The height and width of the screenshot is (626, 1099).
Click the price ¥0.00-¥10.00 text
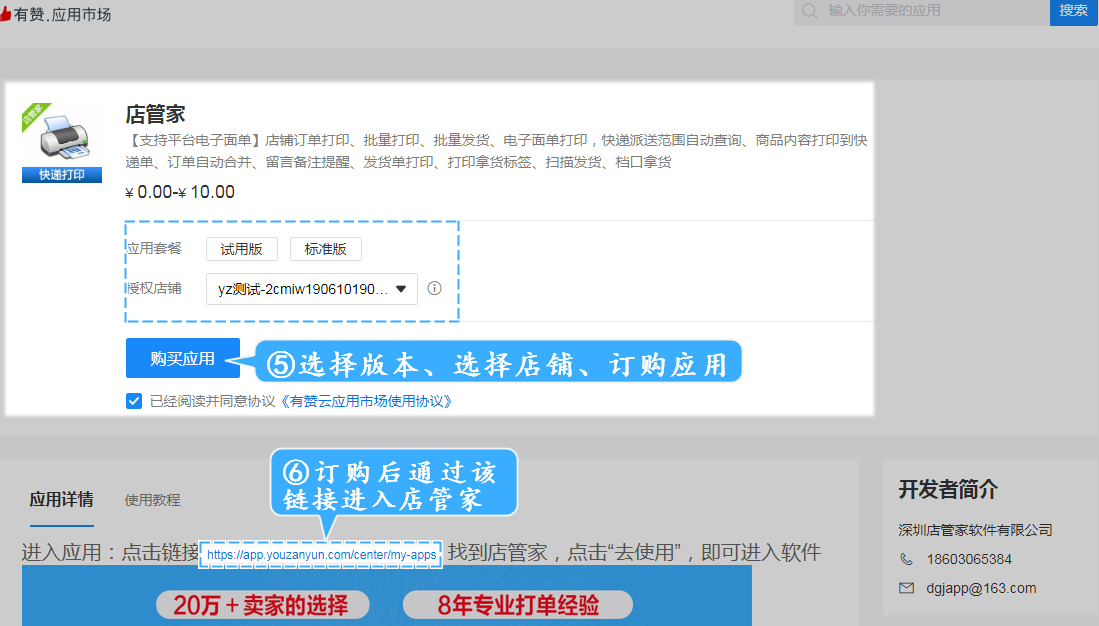pyautogui.click(x=180, y=192)
